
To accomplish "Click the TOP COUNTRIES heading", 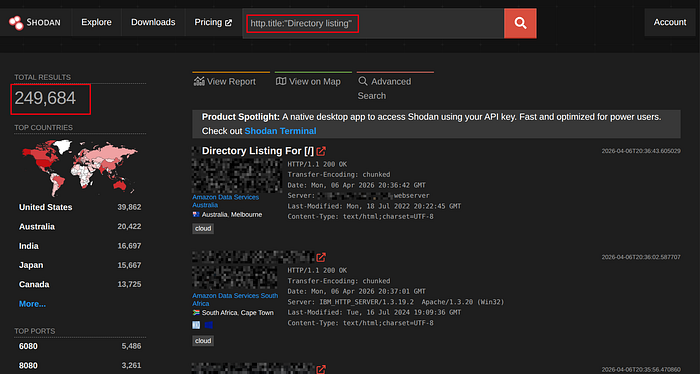I will tap(43, 128).
